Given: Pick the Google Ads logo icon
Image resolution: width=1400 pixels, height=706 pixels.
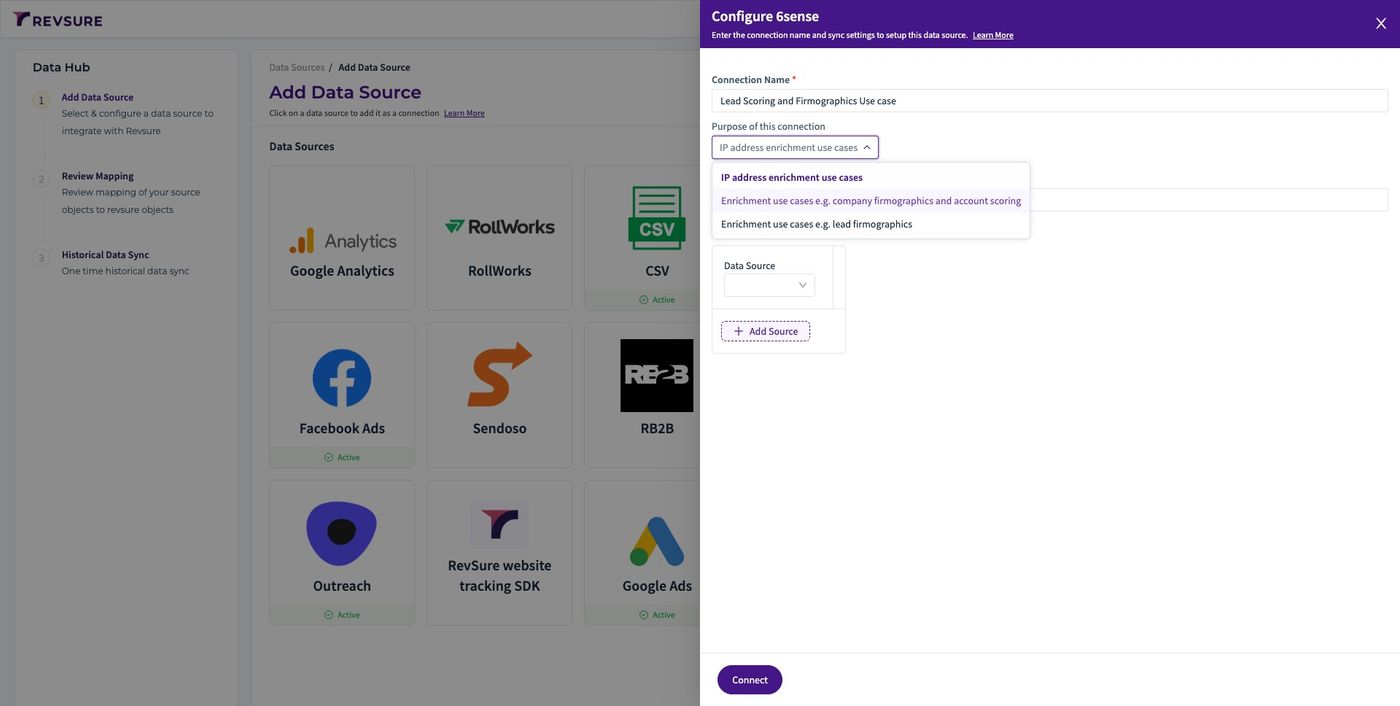Looking at the screenshot, I should point(656,541).
